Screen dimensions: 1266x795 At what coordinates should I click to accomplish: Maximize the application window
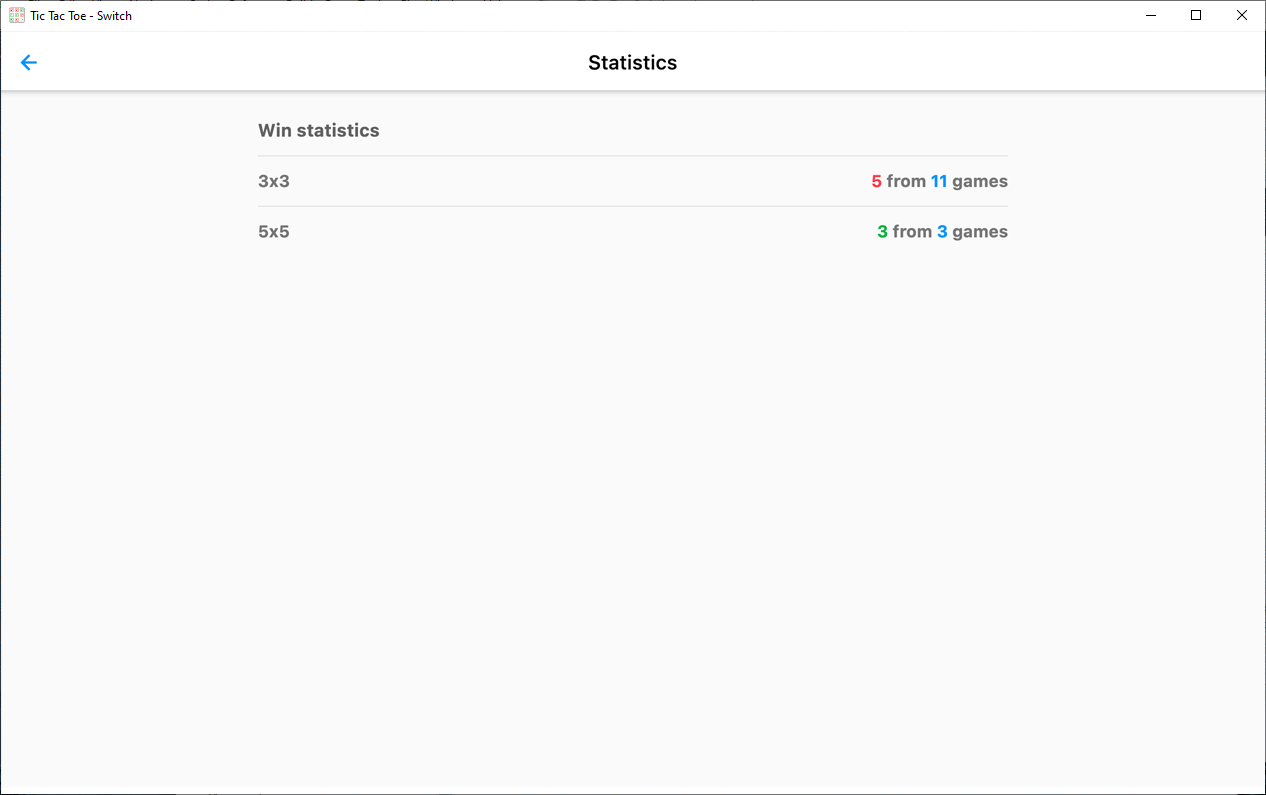coord(1196,15)
